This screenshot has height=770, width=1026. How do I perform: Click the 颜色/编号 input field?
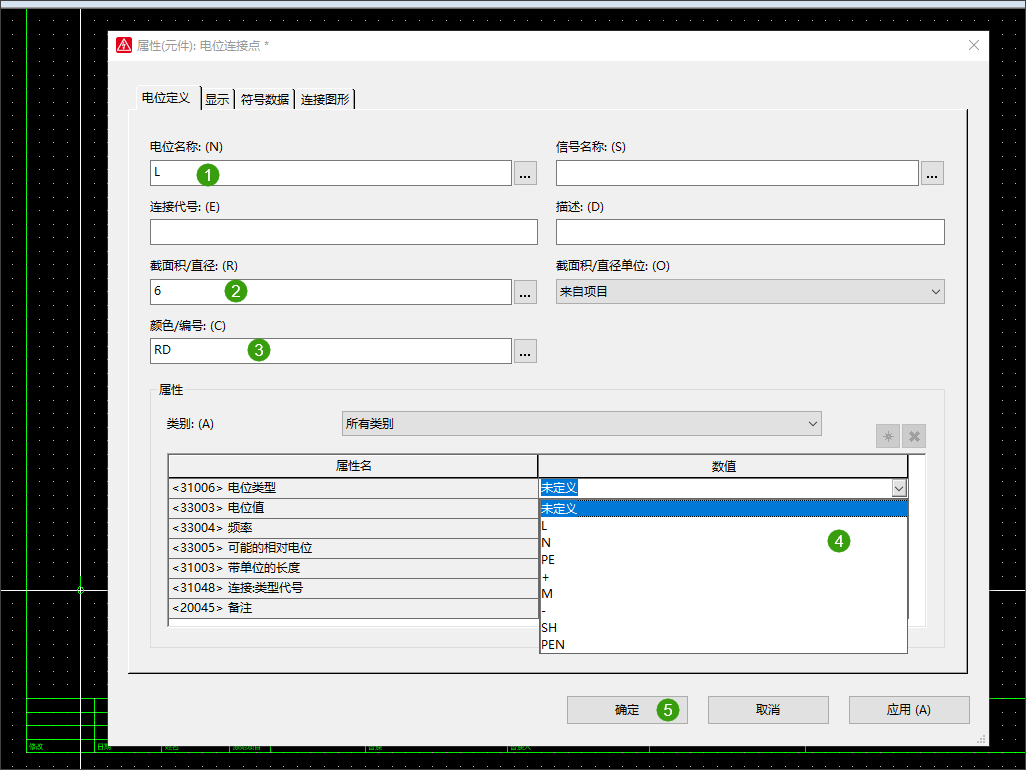click(330, 351)
